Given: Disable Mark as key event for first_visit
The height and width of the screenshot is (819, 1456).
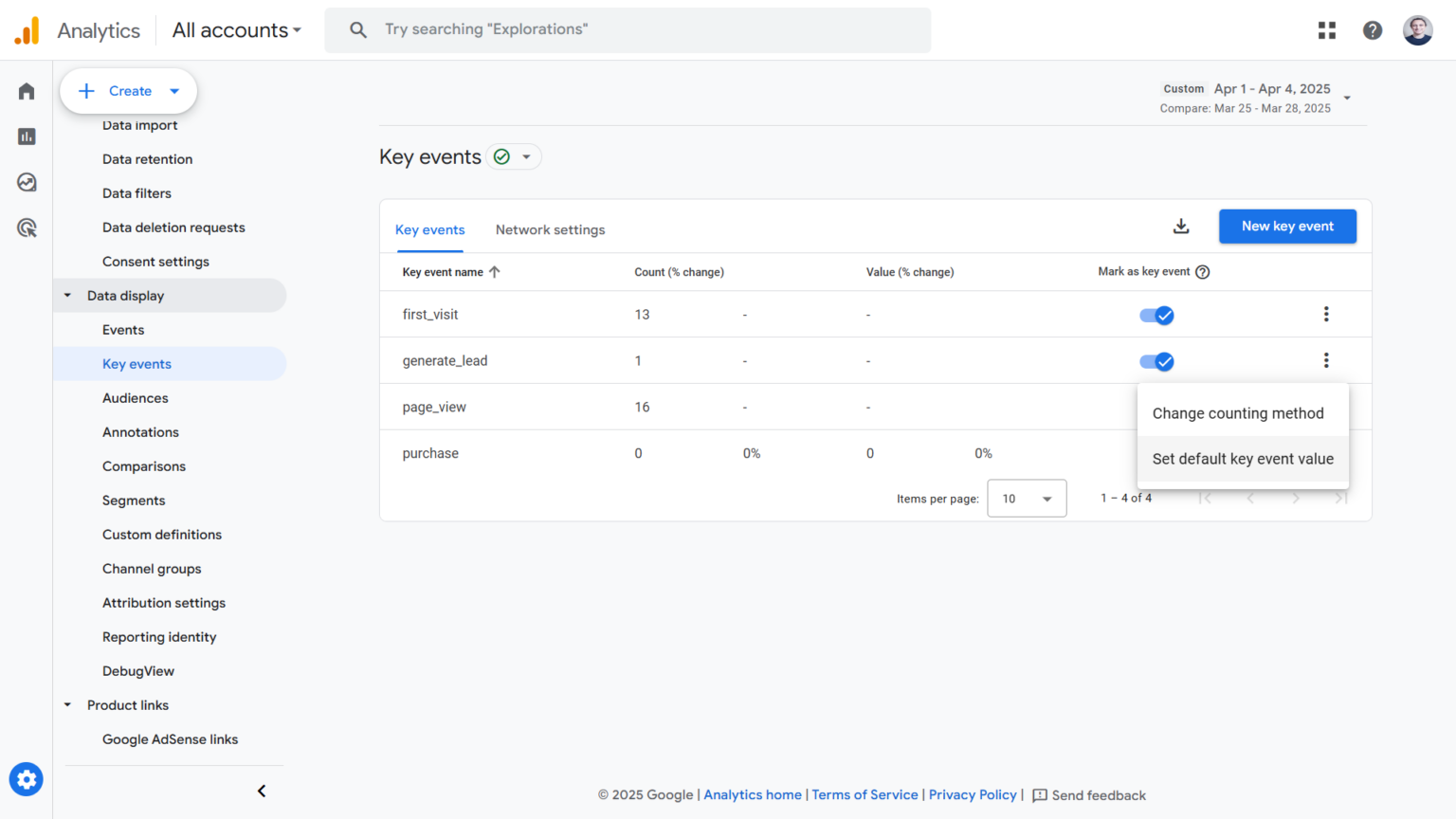Looking at the screenshot, I should click(x=1156, y=314).
